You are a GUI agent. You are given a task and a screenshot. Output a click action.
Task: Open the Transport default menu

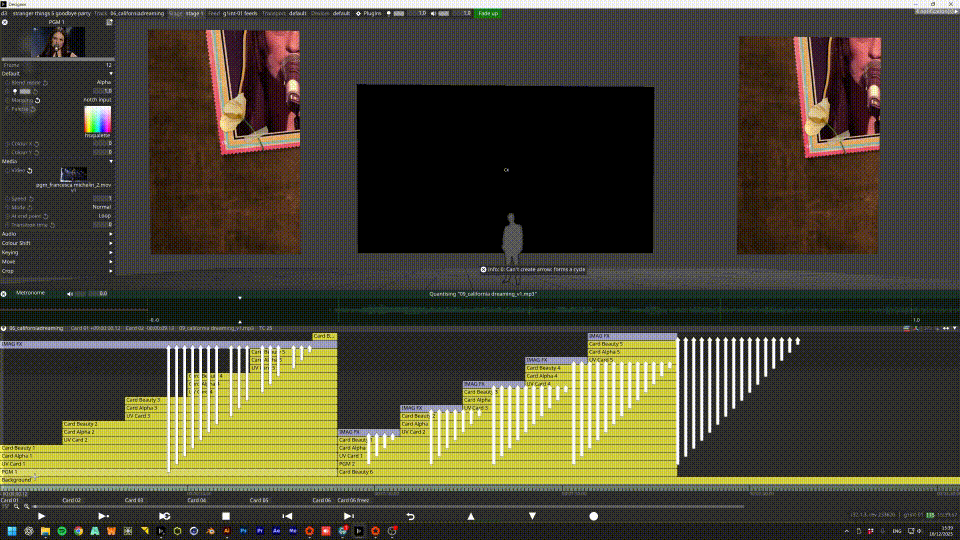click(x=284, y=13)
